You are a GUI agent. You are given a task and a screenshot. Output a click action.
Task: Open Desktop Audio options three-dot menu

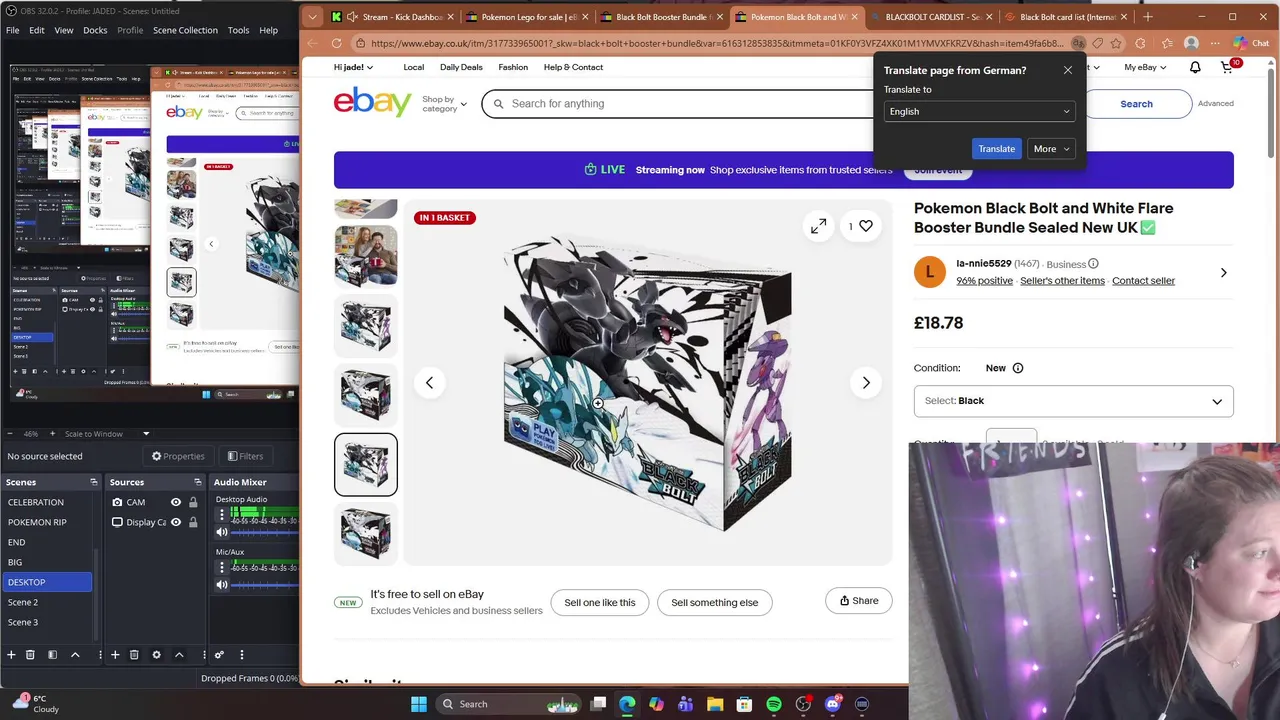(x=222, y=514)
